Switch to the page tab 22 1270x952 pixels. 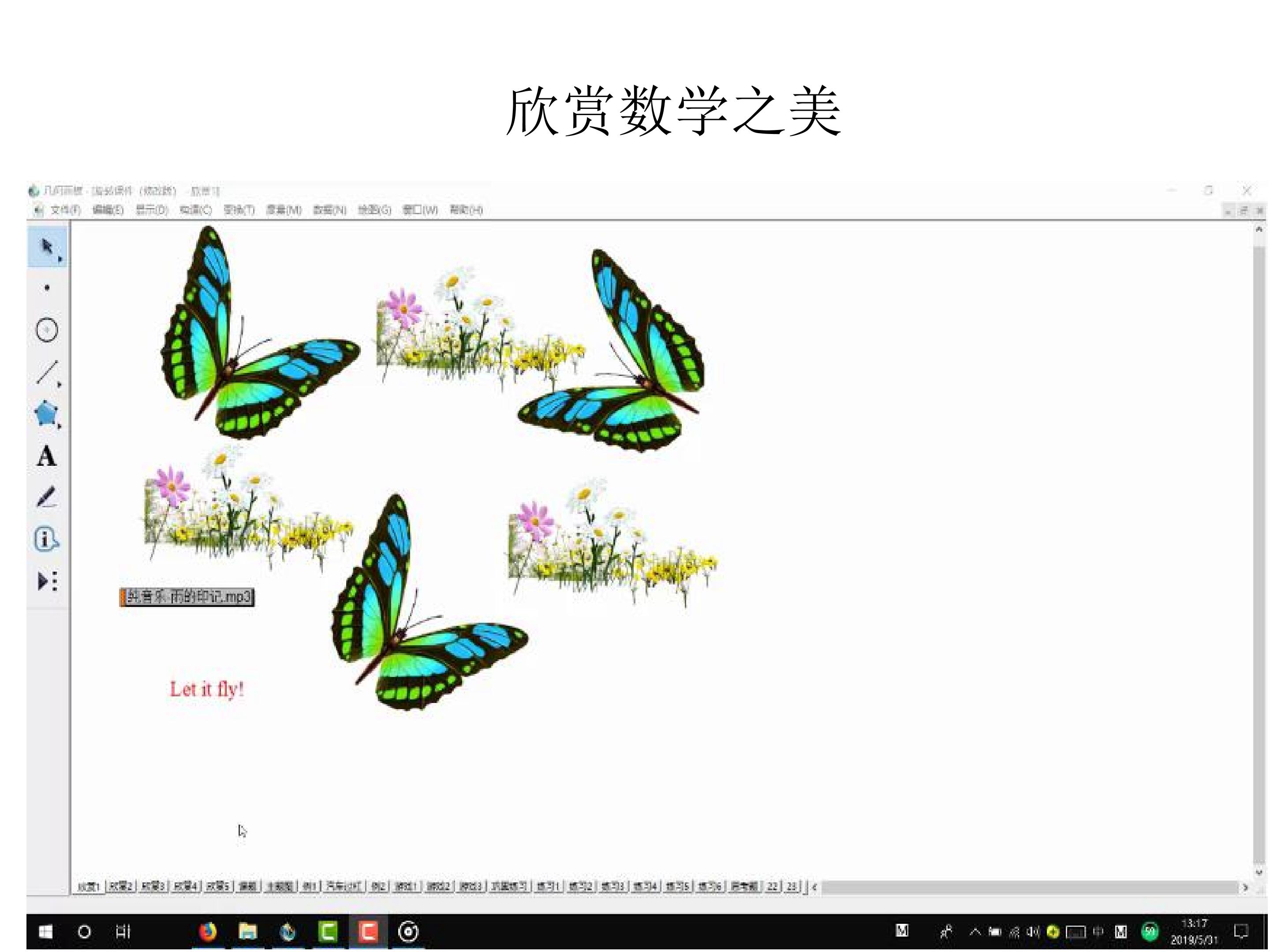[x=772, y=887]
